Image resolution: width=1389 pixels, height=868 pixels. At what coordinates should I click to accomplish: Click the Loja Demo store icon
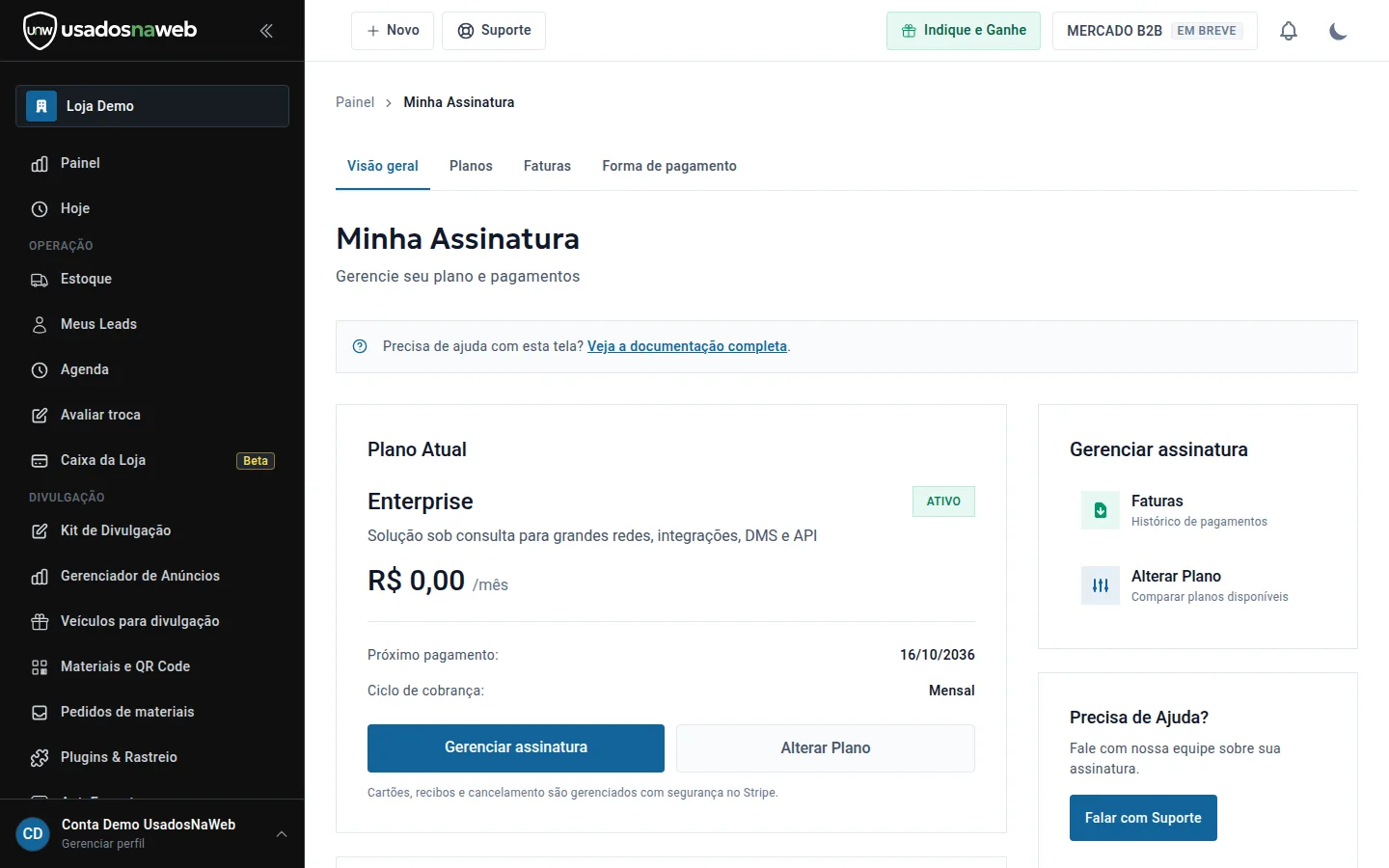tap(41, 106)
